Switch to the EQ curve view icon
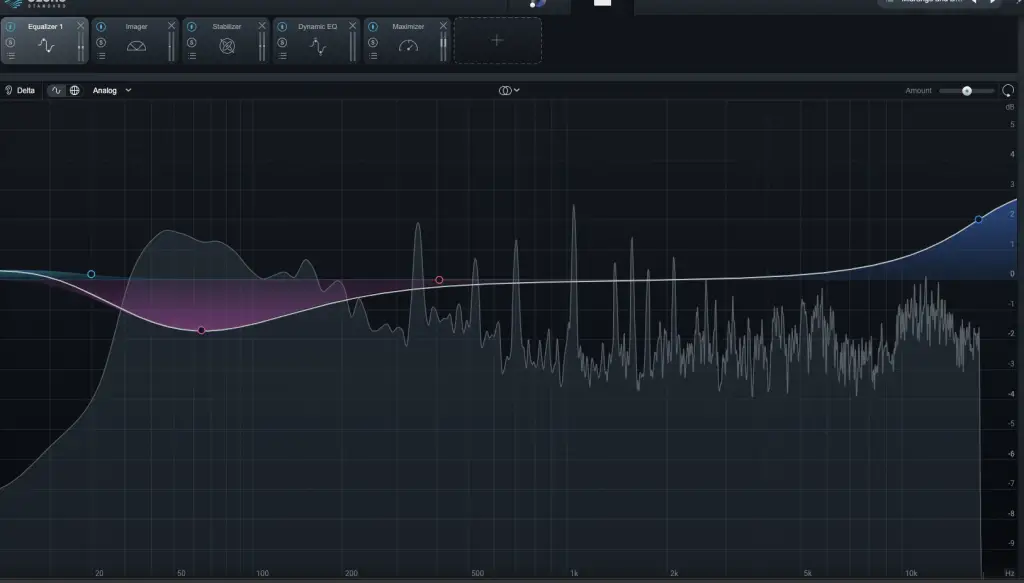Viewport: 1024px width, 583px height. pyautogui.click(x=56, y=91)
